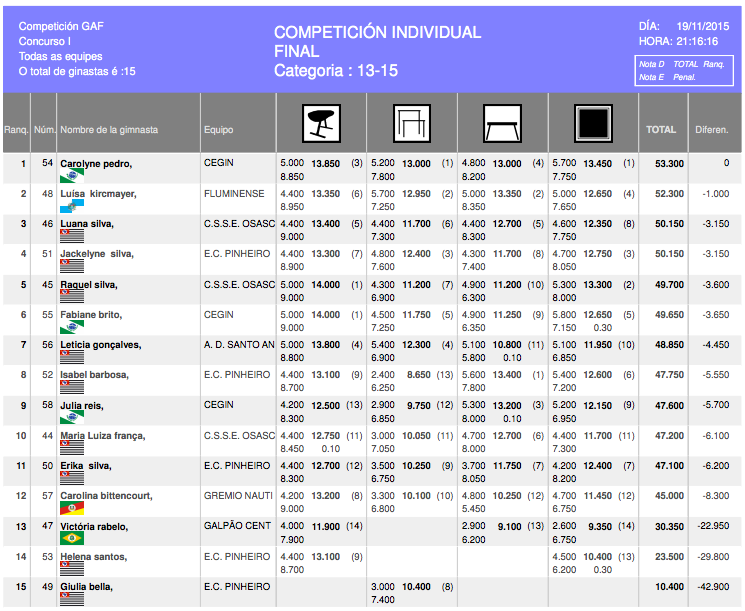Screen dimensions: 745x611
Task: Select gymnast name Luisa kircmayer
Action: coord(98,194)
